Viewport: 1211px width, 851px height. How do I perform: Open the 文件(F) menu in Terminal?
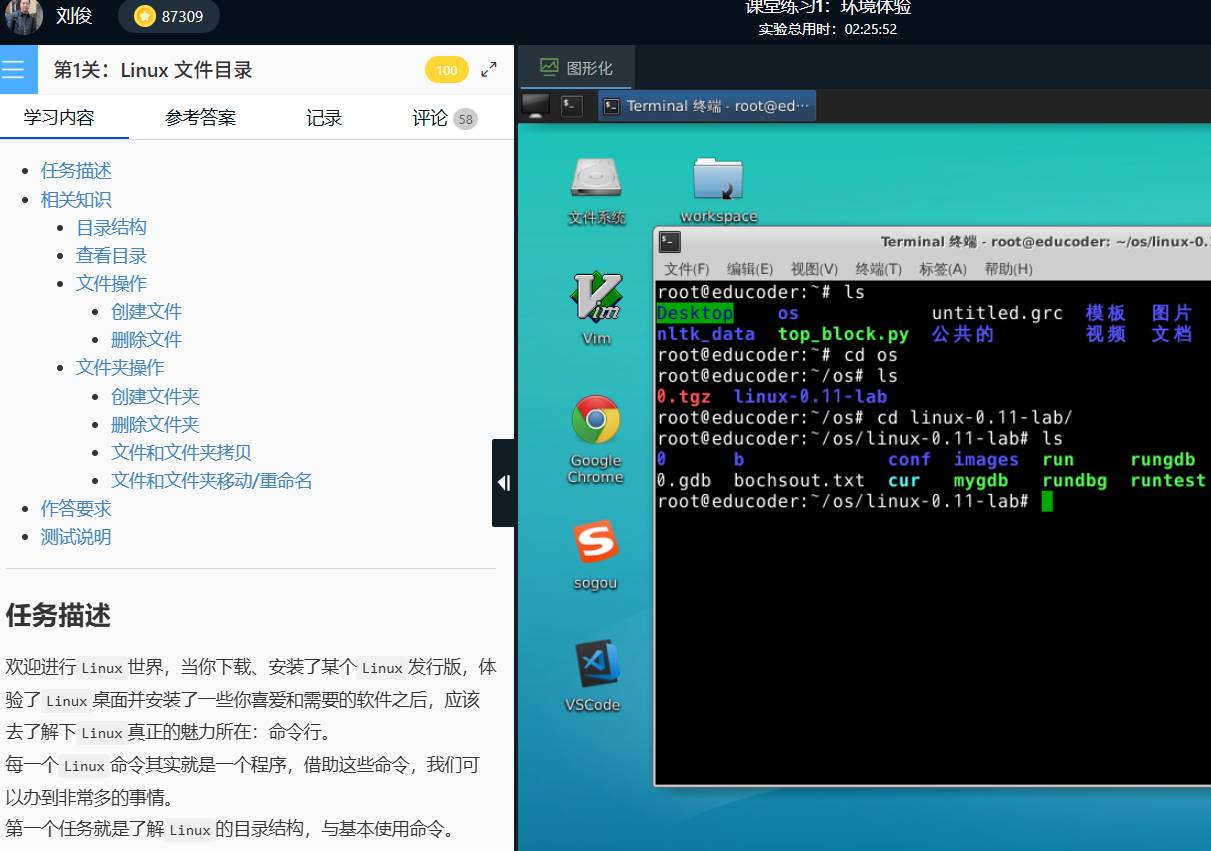tap(686, 269)
